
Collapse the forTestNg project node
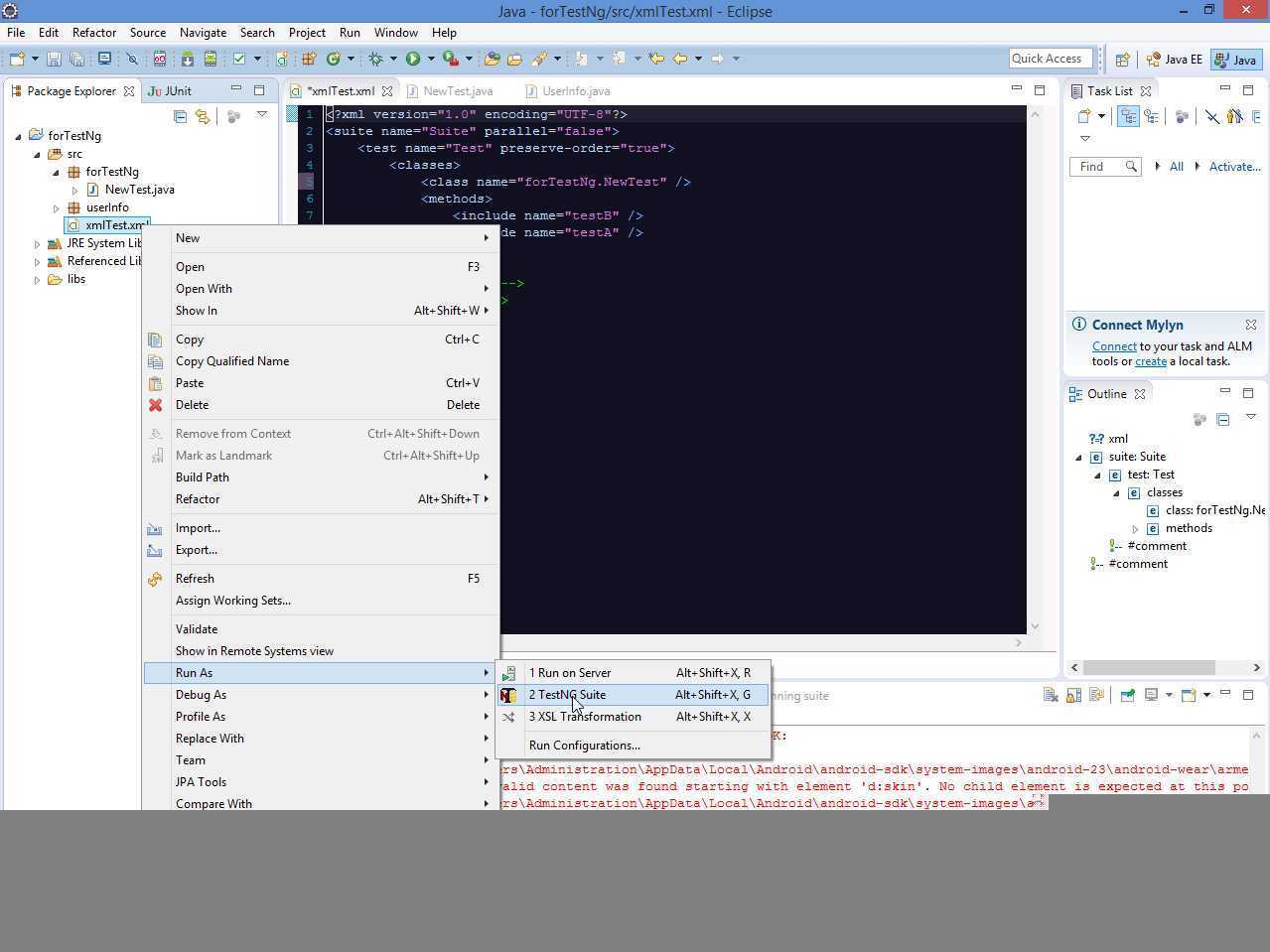coord(18,136)
